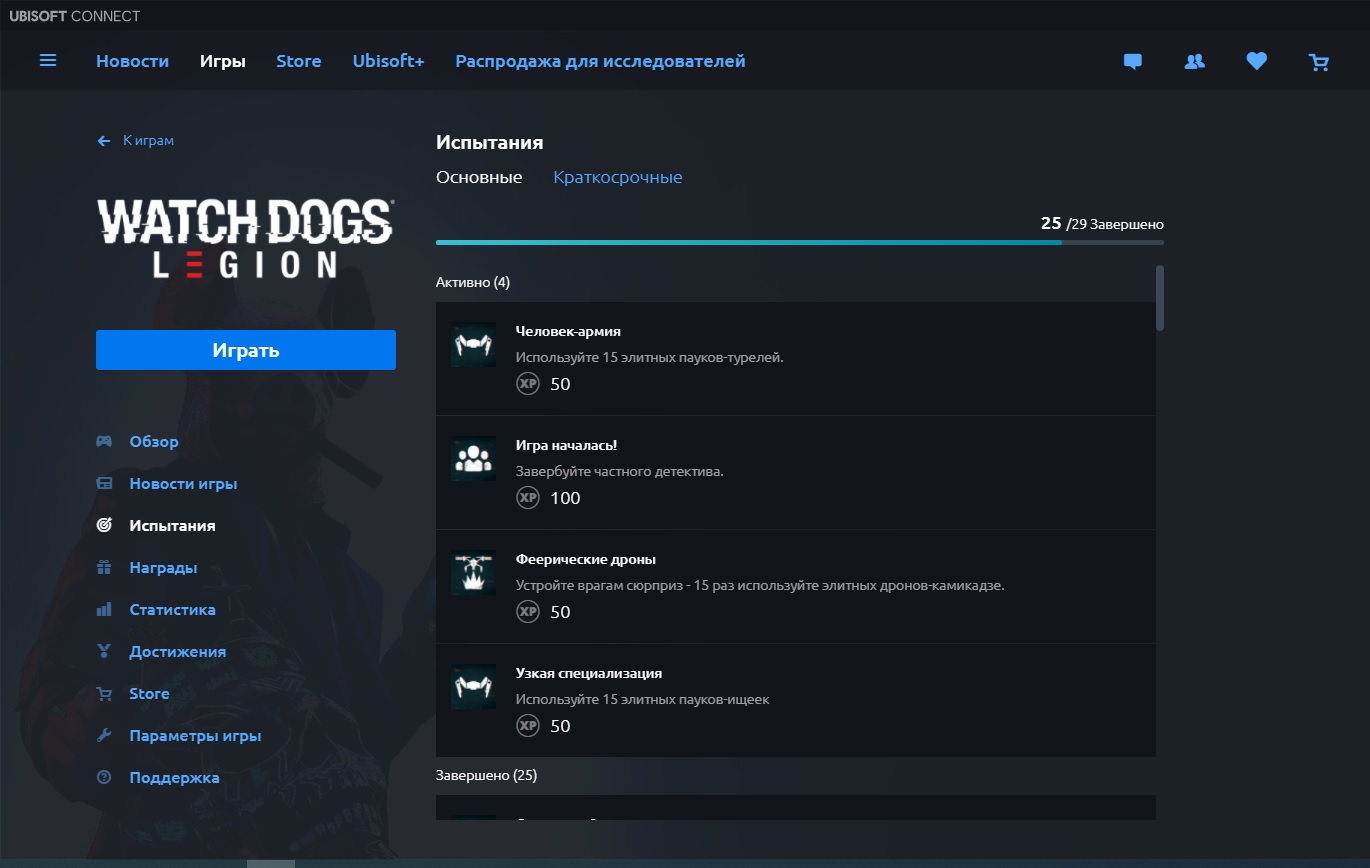Click the question mark icon next to Поддержка
Screen dimensions: 1370x868
[x=104, y=778]
